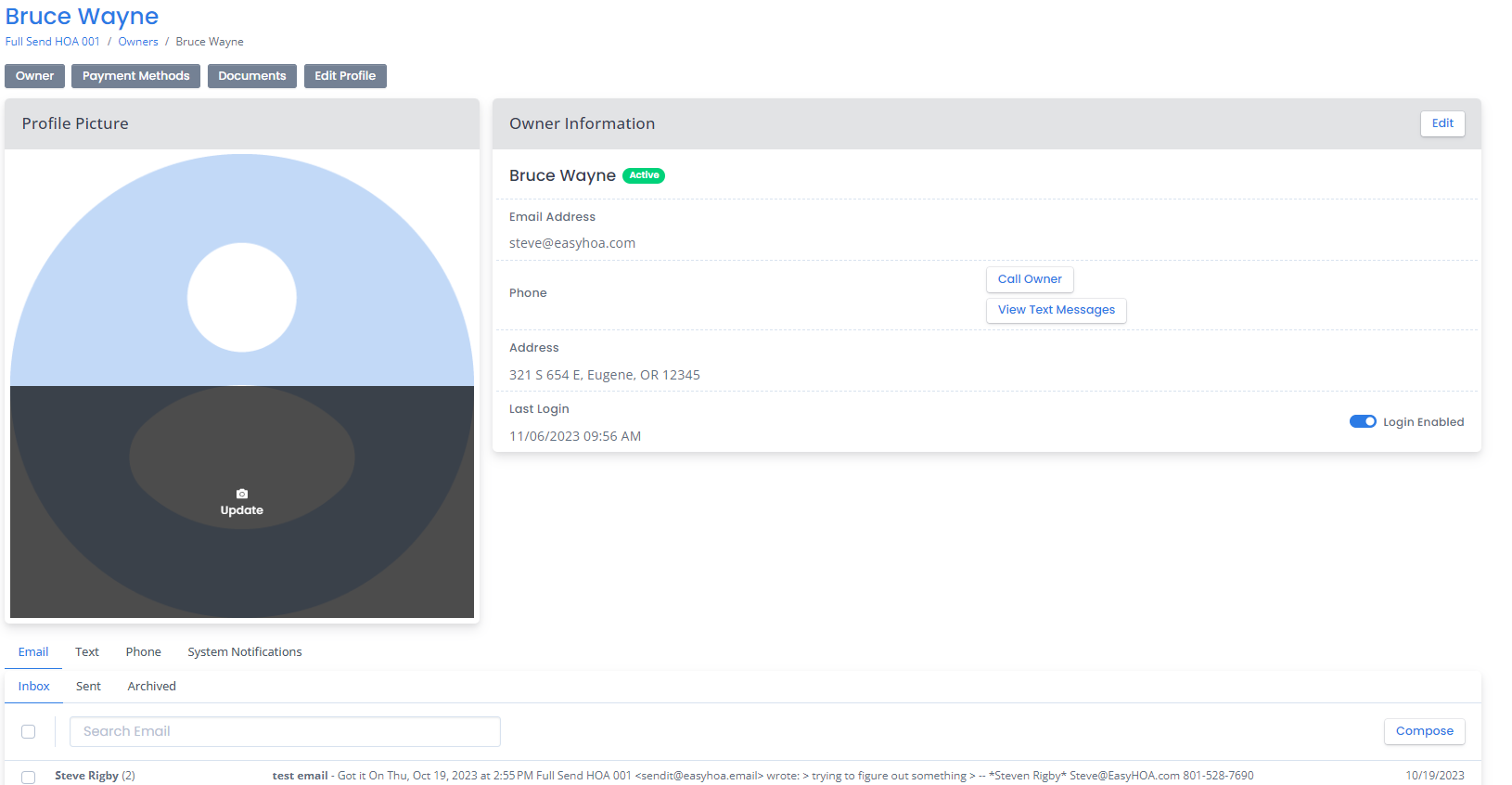Select the Sent mail tab
This screenshot has height=785, width=1512.
coord(88,687)
